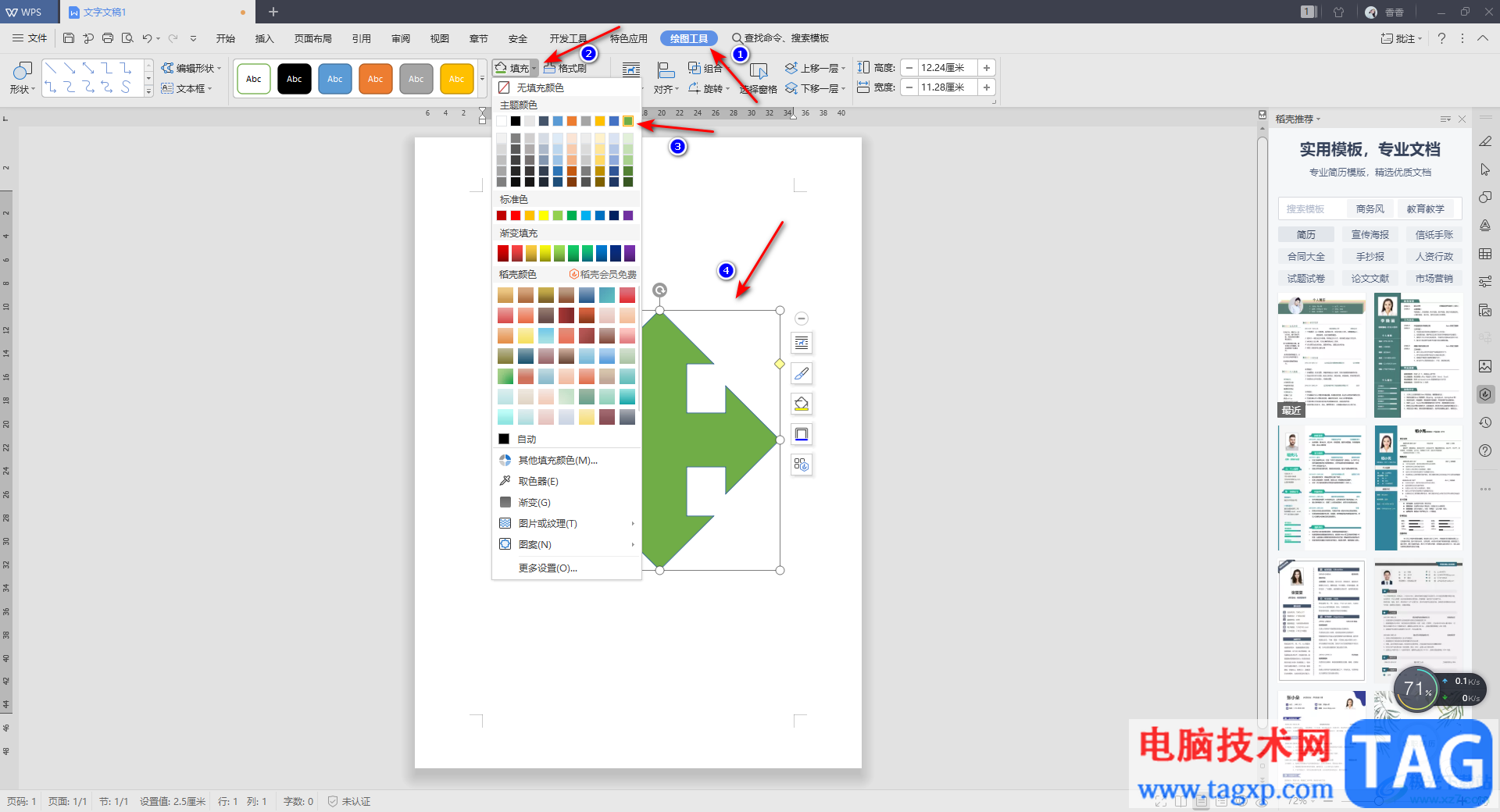Click the Print Preview icon
The width and height of the screenshot is (1500, 812).
point(127,38)
